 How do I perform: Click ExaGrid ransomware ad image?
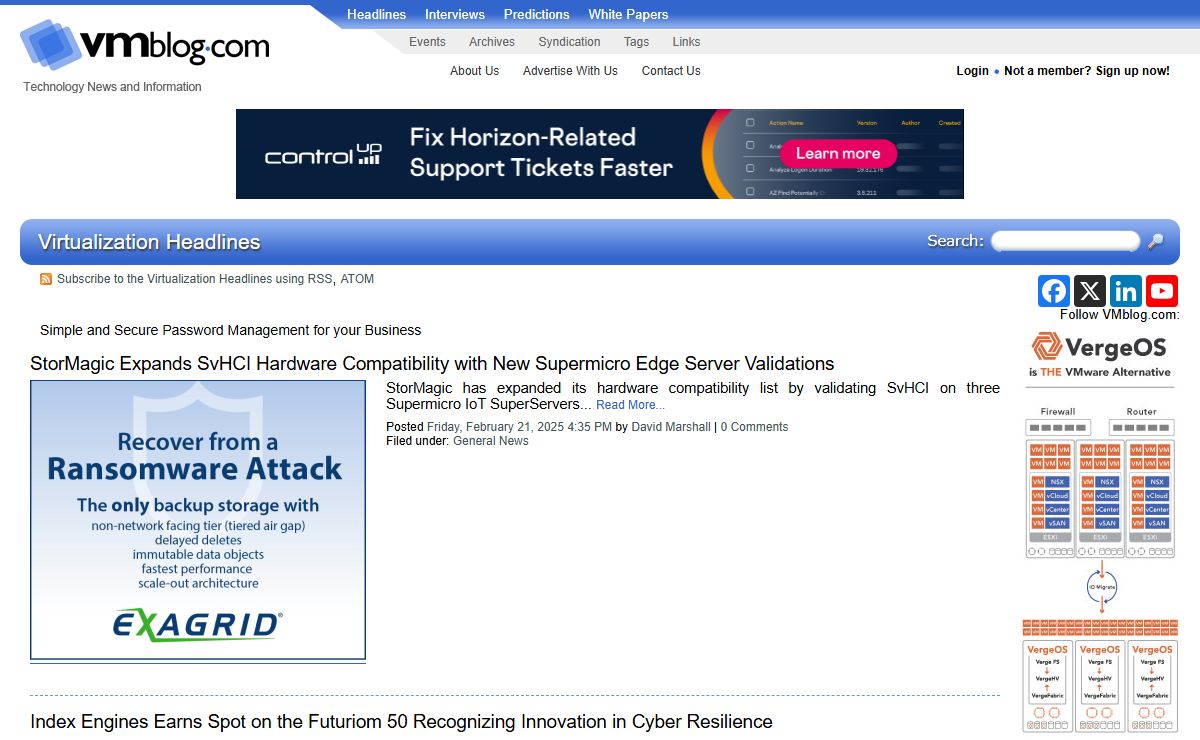[198, 520]
